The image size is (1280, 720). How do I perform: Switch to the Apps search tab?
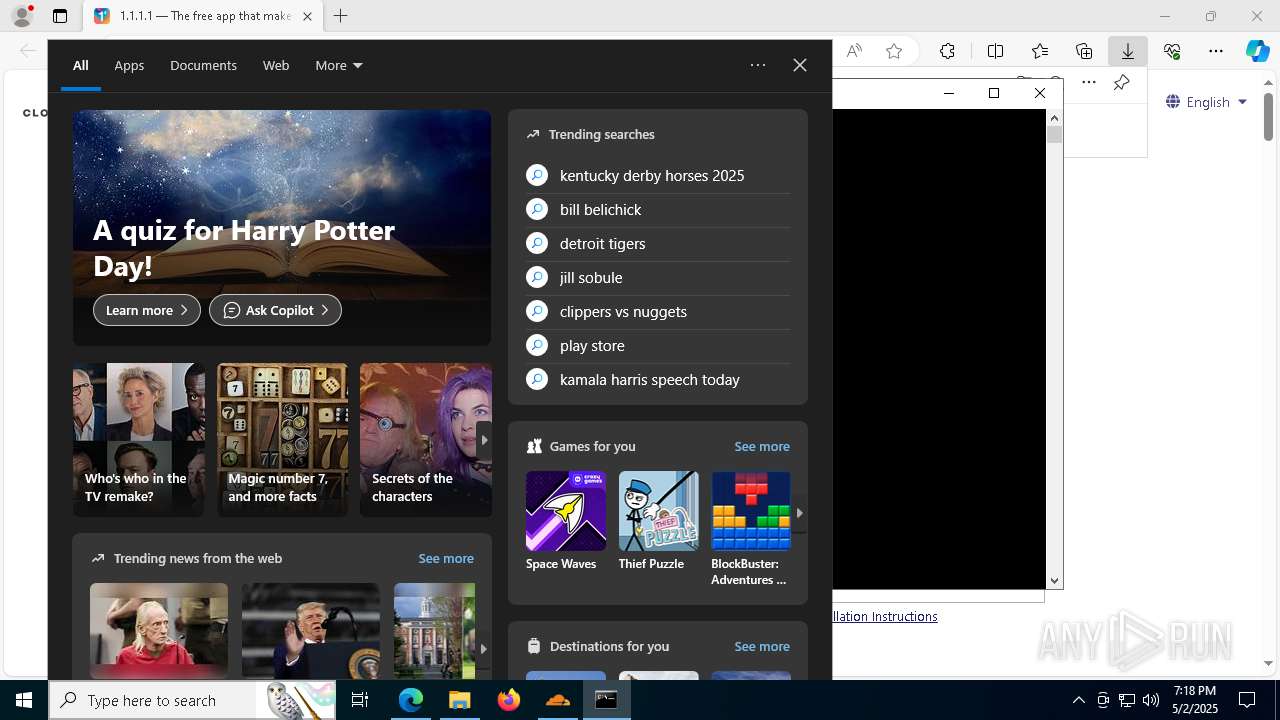(x=129, y=65)
